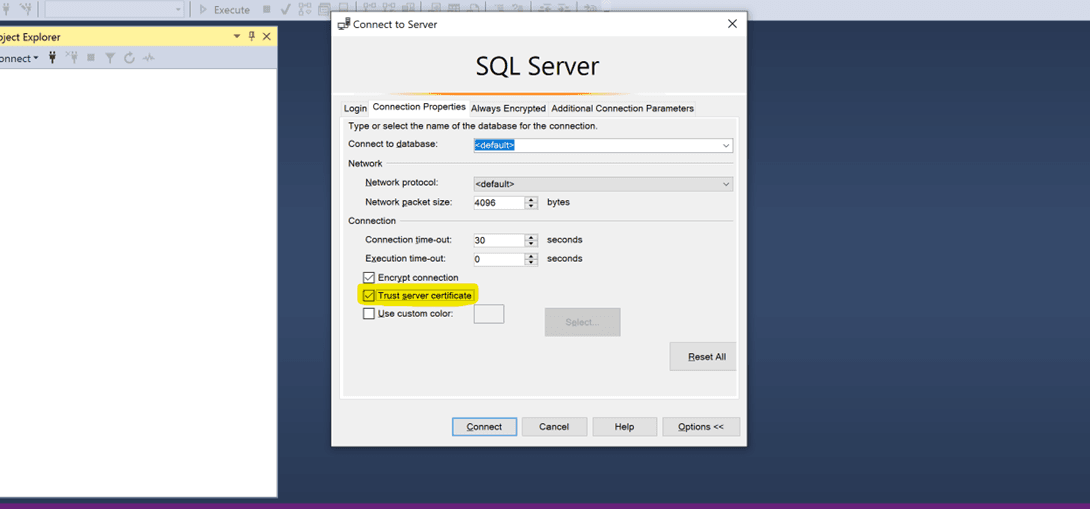Click the Disconnect icon in Object Explorer toolbar
Screen dimensions: 1090x509
pyautogui.click(x=71, y=58)
